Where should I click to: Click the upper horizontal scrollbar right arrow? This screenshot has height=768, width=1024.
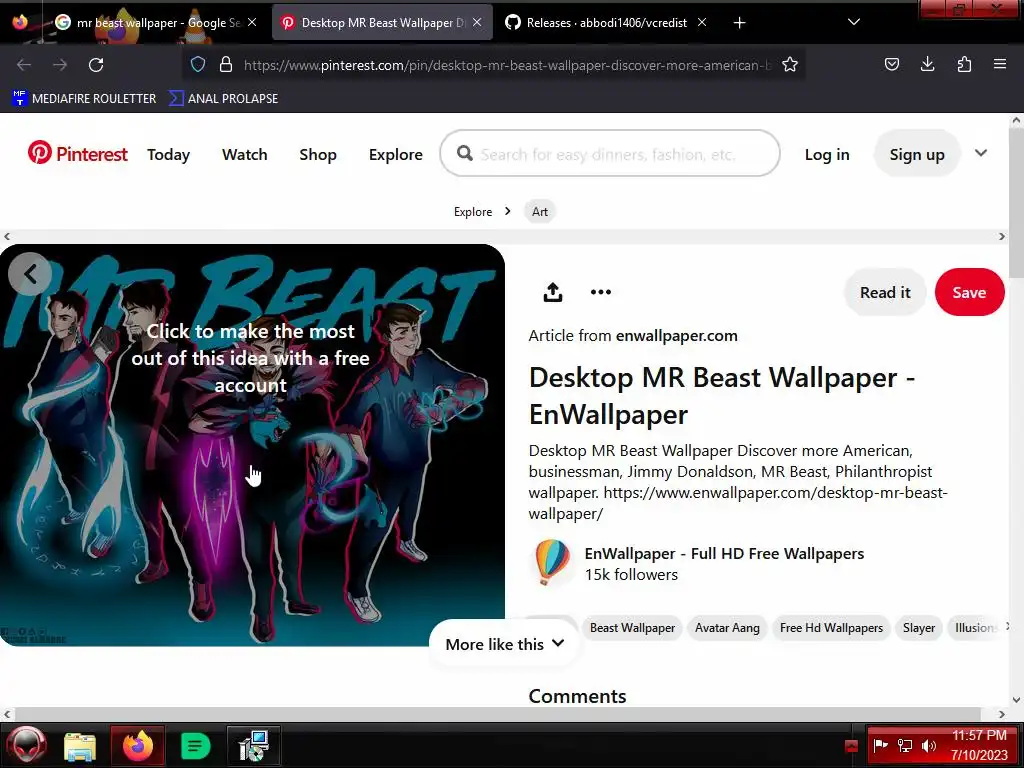tap(1002, 236)
